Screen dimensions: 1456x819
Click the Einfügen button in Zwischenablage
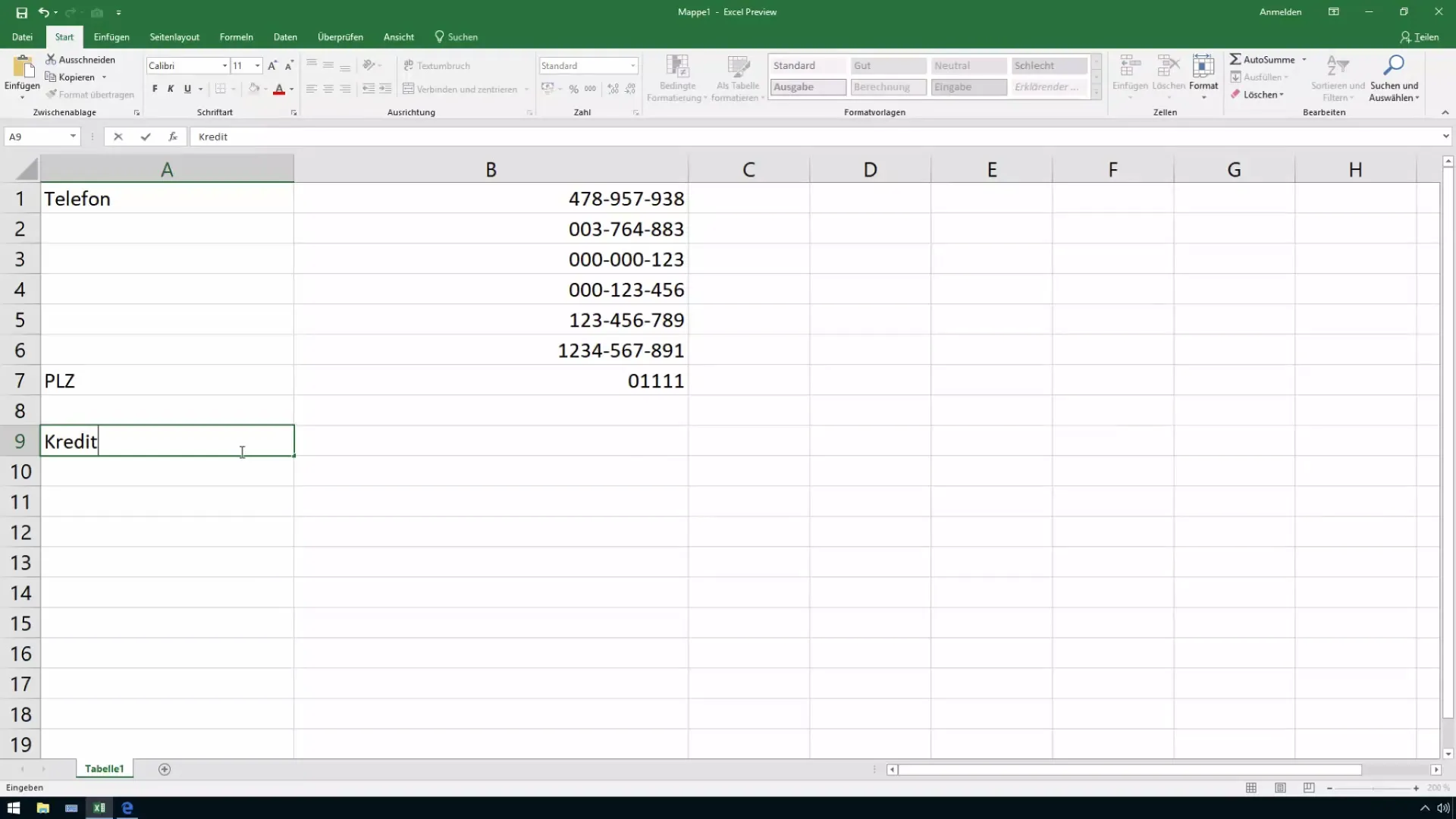tap(22, 74)
